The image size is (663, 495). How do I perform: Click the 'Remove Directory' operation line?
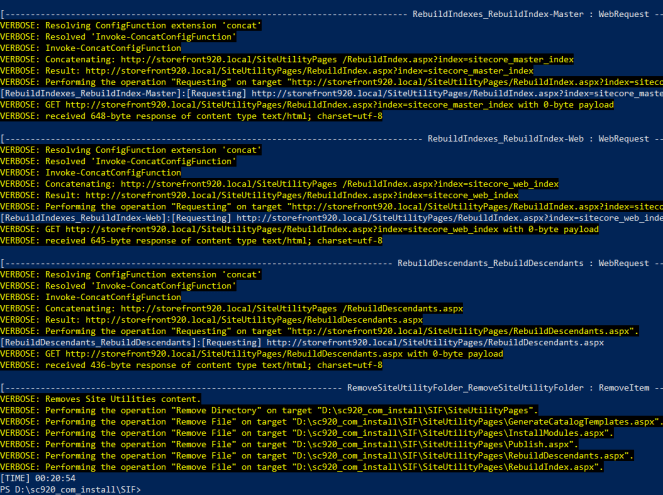[x=272, y=410]
